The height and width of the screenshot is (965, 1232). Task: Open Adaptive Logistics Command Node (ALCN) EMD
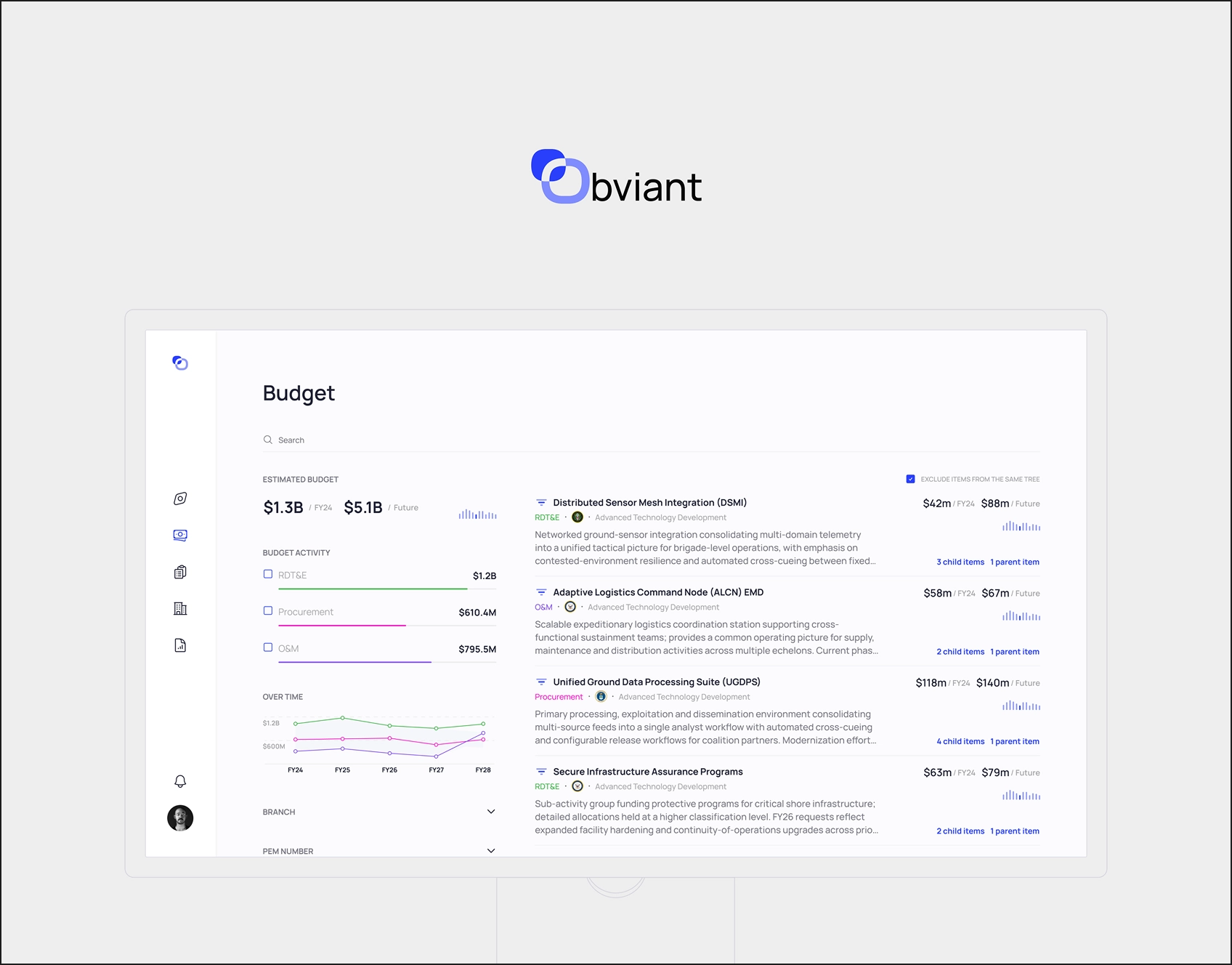coord(658,592)
